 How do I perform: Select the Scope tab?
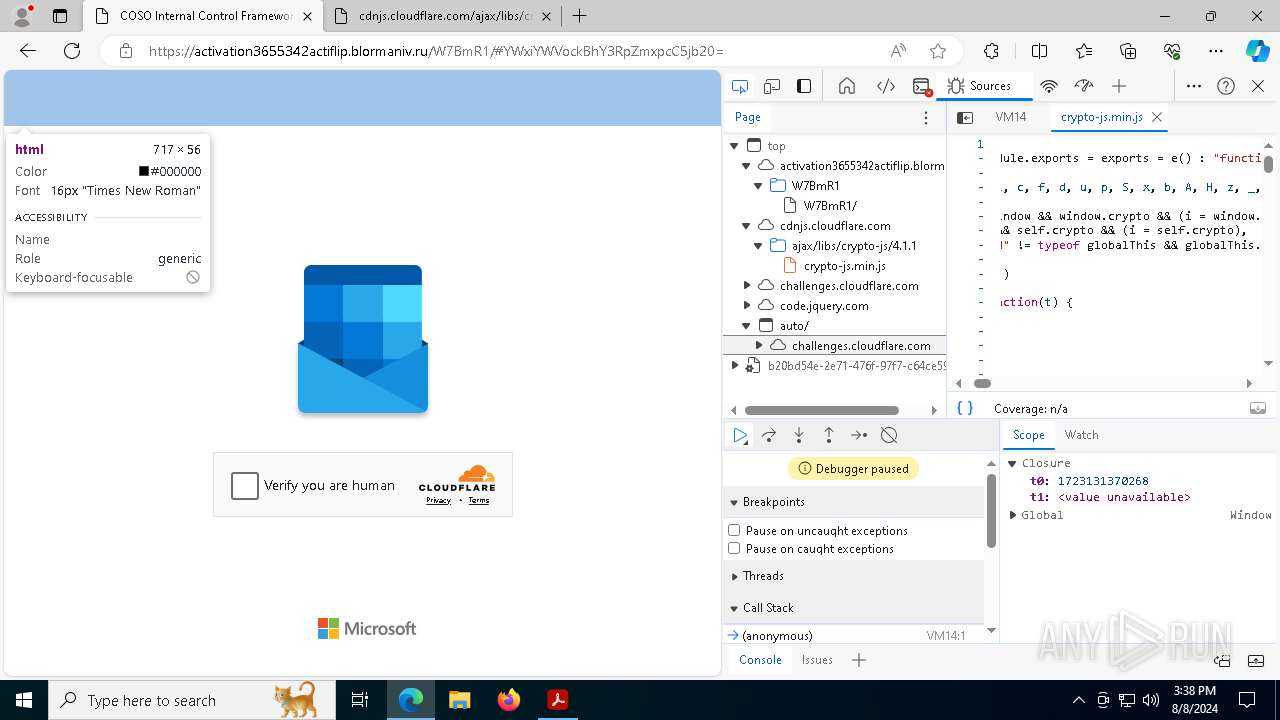coord(1028,435)
